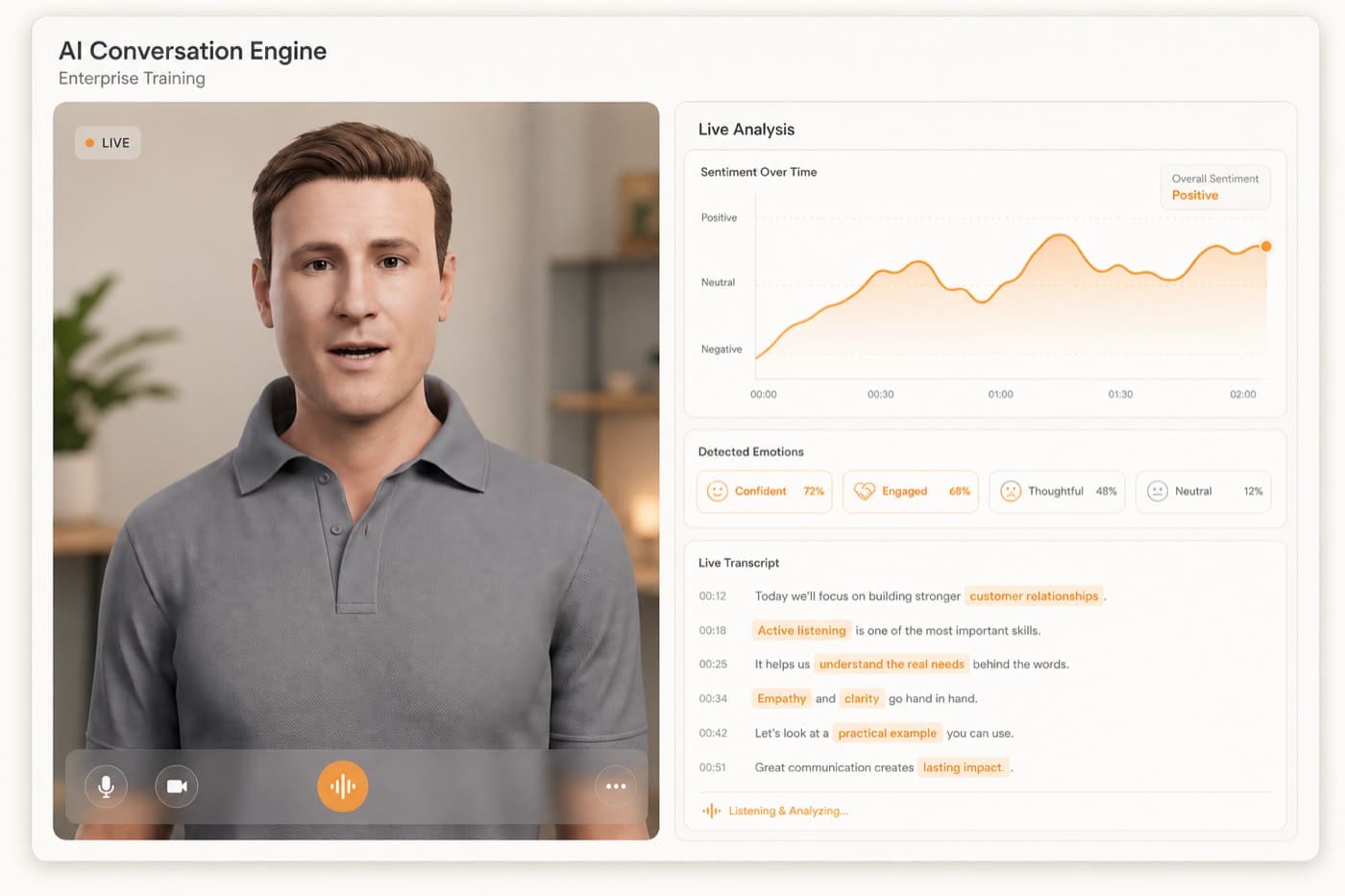
Task: Click the 00:51 transcript timestamp
Action: click(x=713, y=767)
